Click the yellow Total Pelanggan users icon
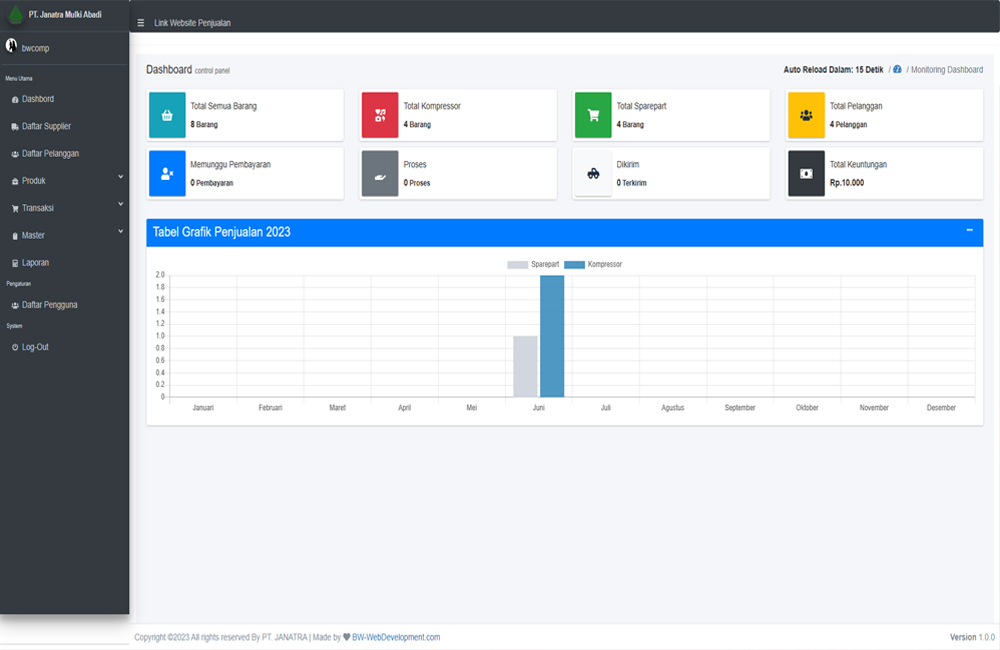This screenshot has width=1000, height=650. tap(806, 115)
